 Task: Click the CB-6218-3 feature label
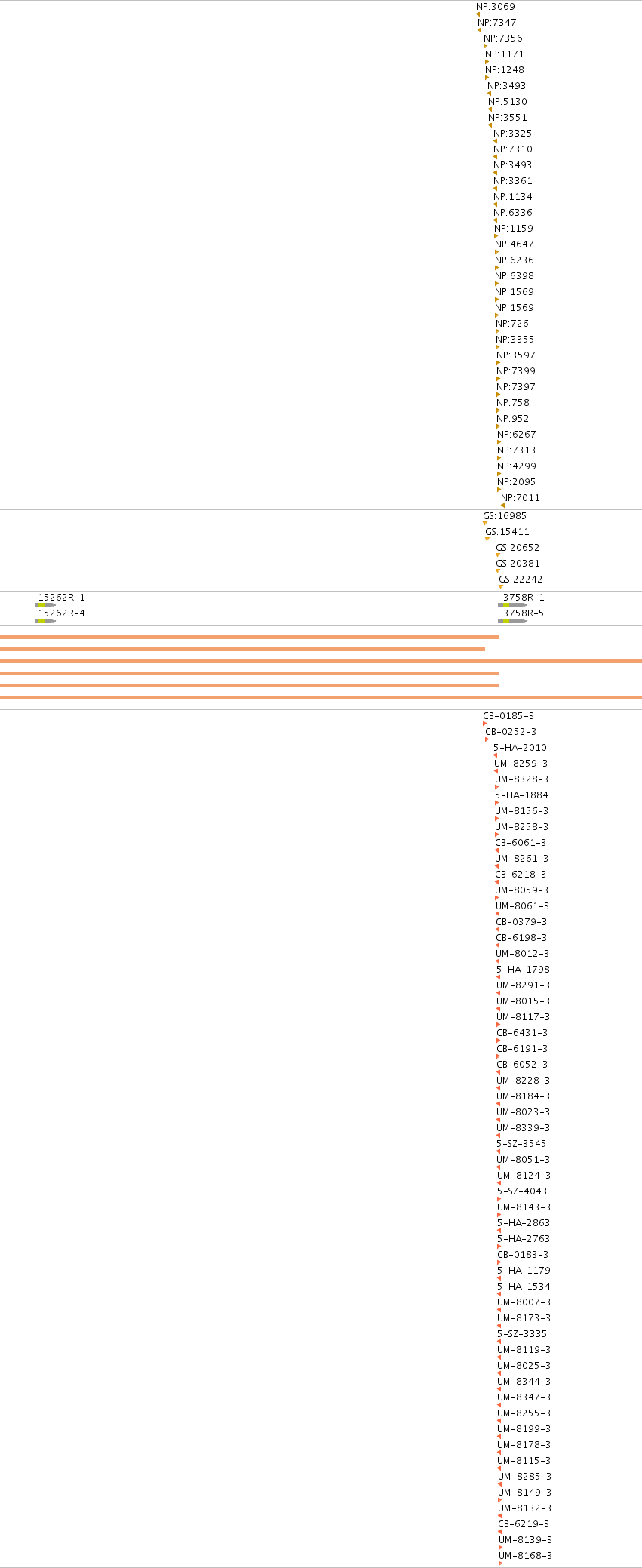coord(521,875)
